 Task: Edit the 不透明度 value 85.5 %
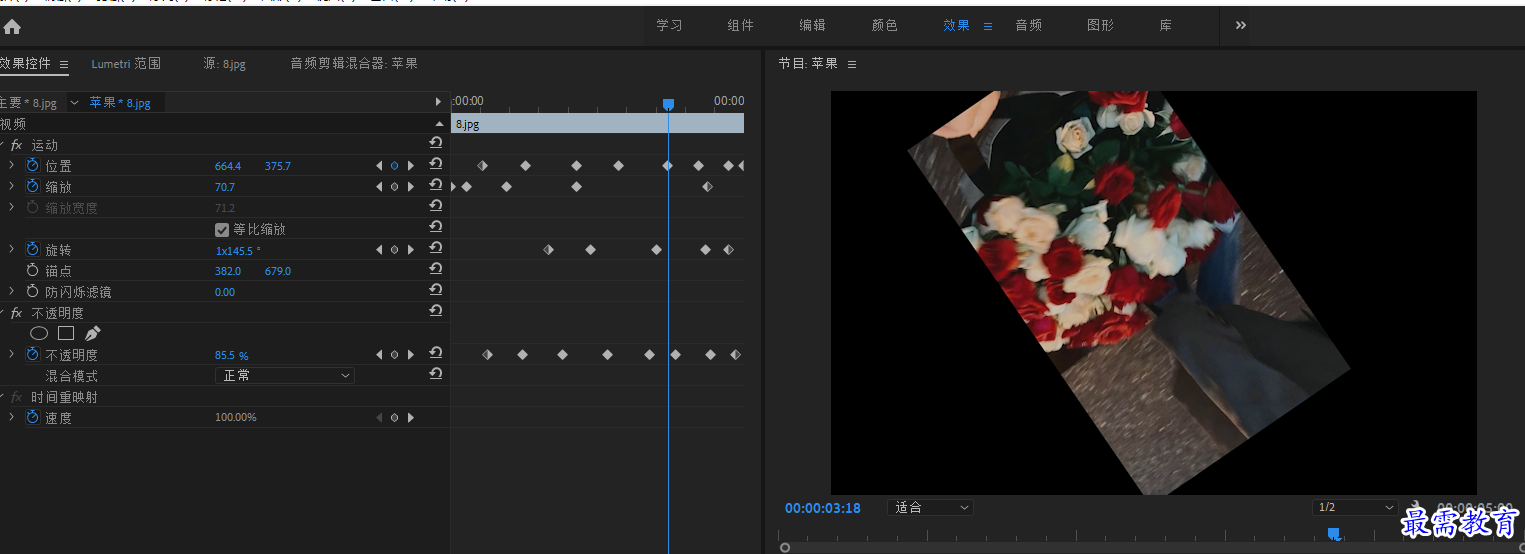click(232, 355)
